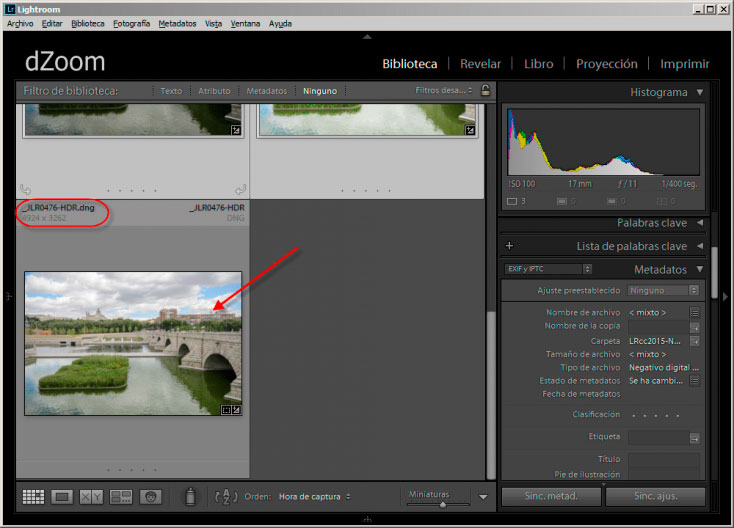
Task: Click arrow icon beside Nombre de la copia
Action: 695,327
